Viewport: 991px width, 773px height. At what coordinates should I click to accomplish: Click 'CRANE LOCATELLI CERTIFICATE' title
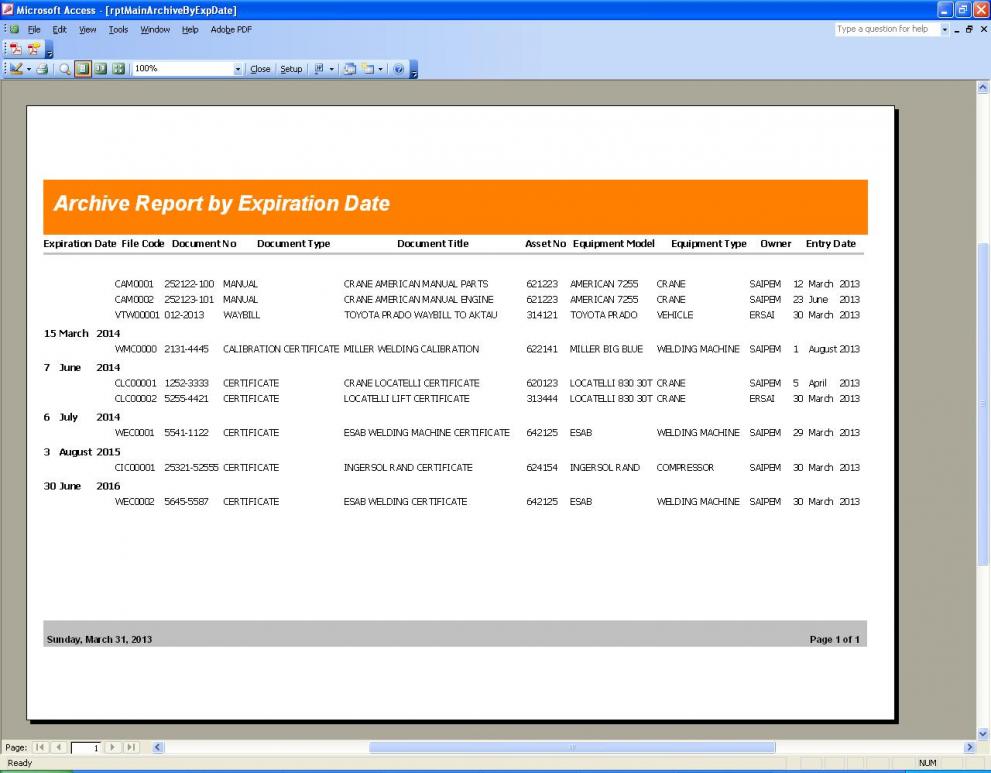(x=411, y=383)
